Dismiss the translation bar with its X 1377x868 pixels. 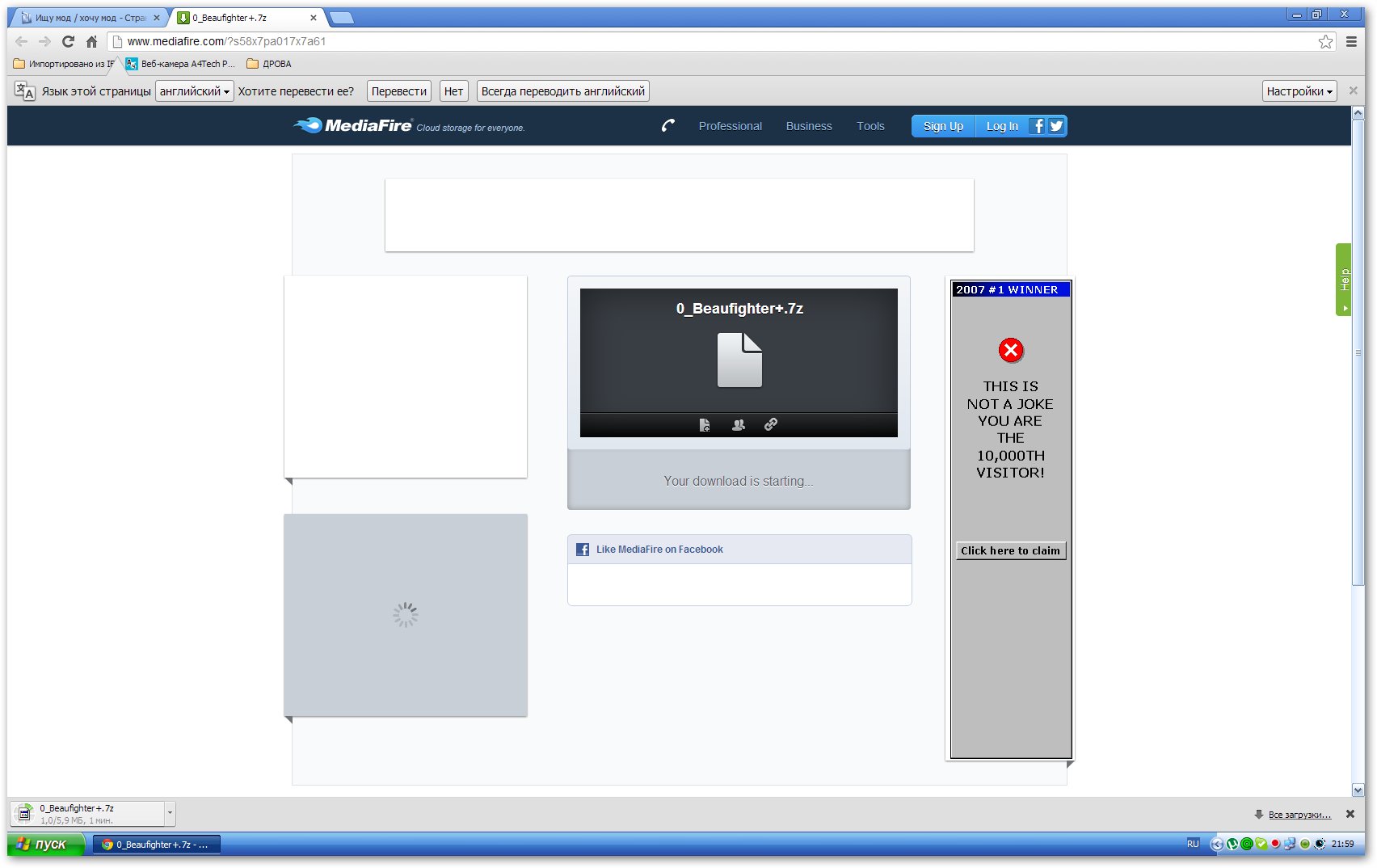click(1354, 91)
